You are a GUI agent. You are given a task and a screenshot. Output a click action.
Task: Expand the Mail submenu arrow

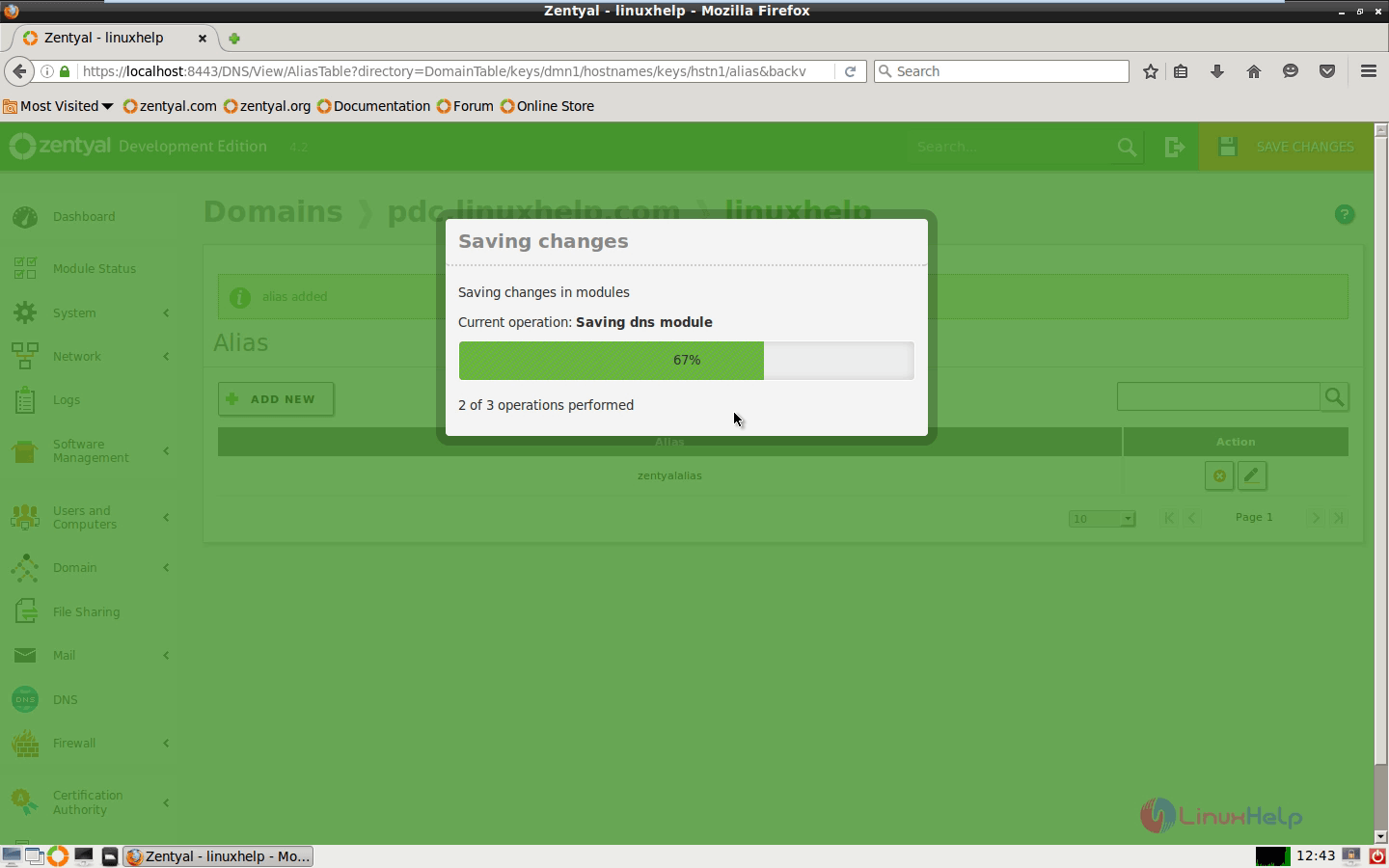point(166,656)
